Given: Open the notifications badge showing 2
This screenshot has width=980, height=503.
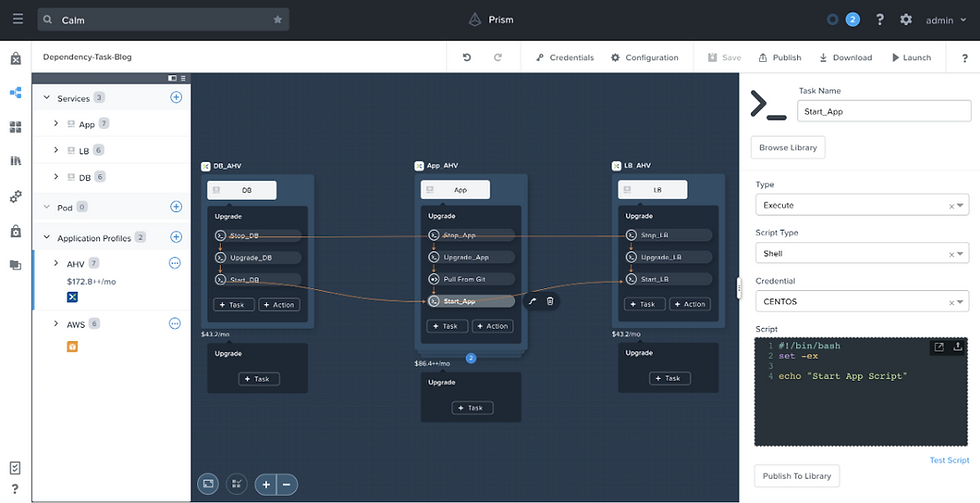Looking at the screenshot, I should (x=852, y=20).
